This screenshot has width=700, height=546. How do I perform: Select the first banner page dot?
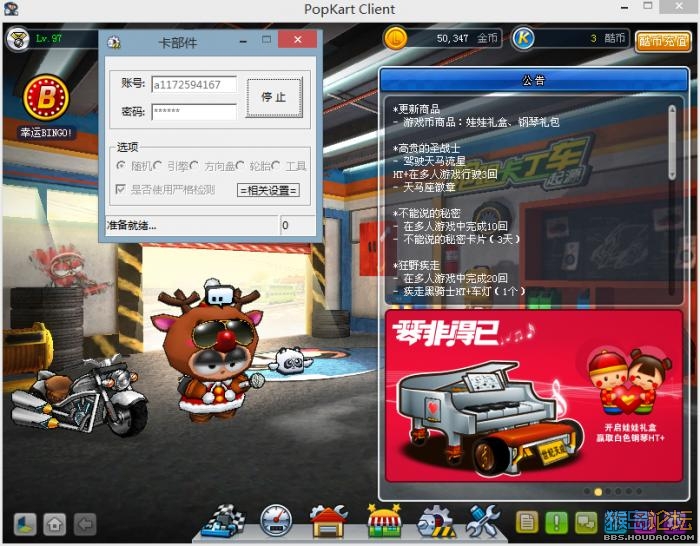click(x=587, y=492)
